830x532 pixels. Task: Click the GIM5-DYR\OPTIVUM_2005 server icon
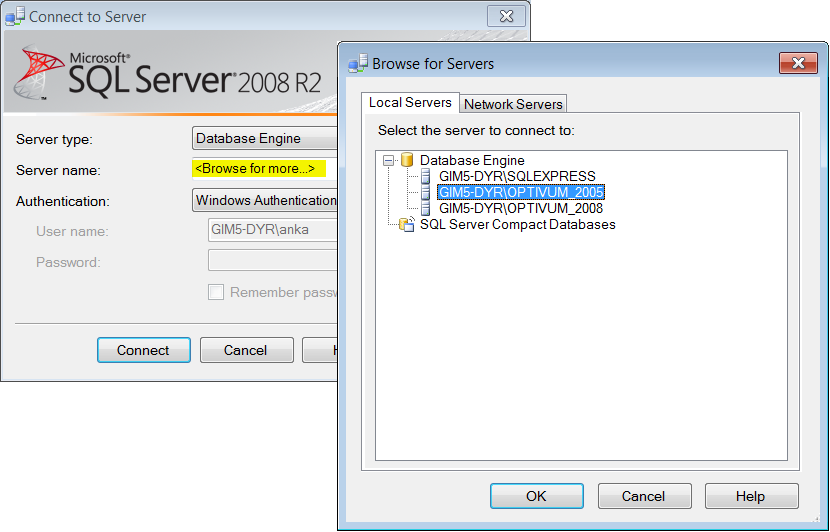tap(426, 192)
